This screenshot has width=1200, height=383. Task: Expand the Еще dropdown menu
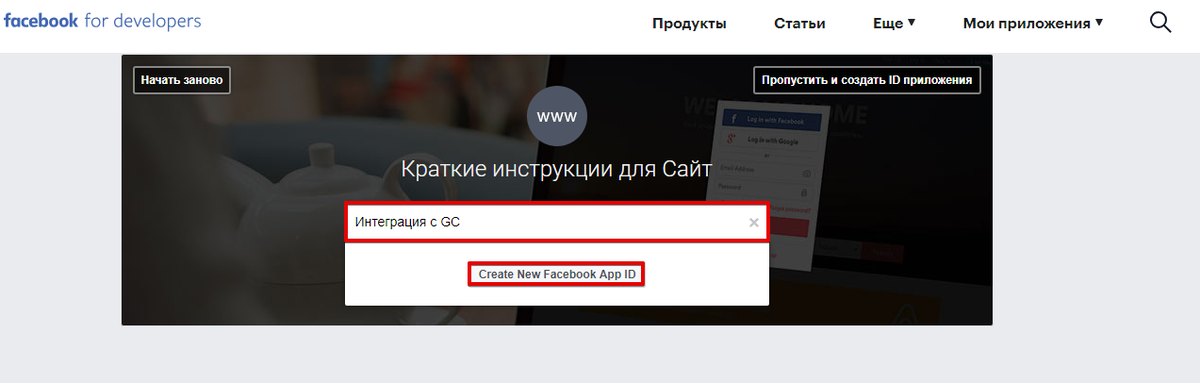tap(894, 23)
